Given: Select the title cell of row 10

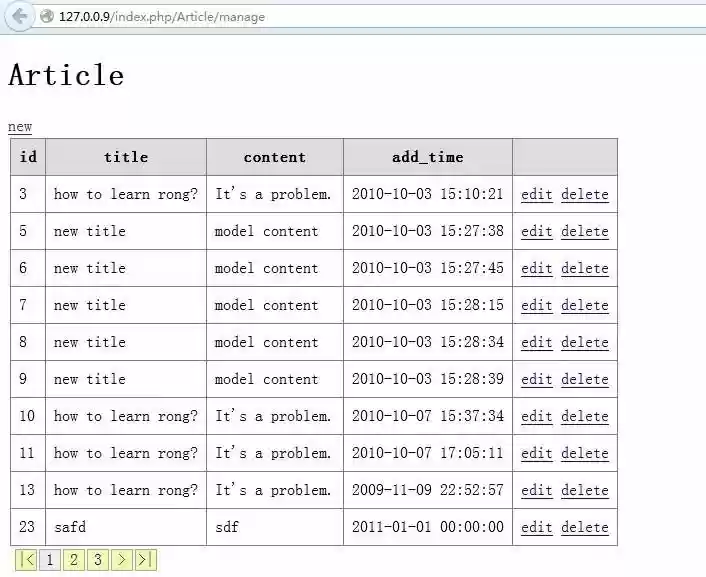Looking at the screenshot, I should [126, 416].
